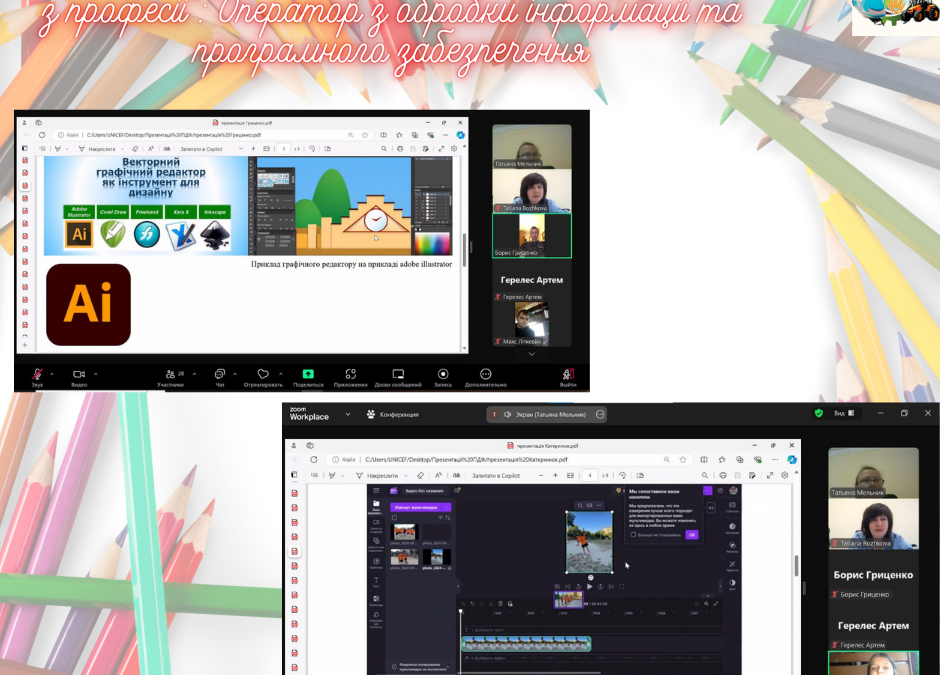The image size is (940, 675).
Task: Open the Participants panel showing 28
Action: click(x=170, y=373)
